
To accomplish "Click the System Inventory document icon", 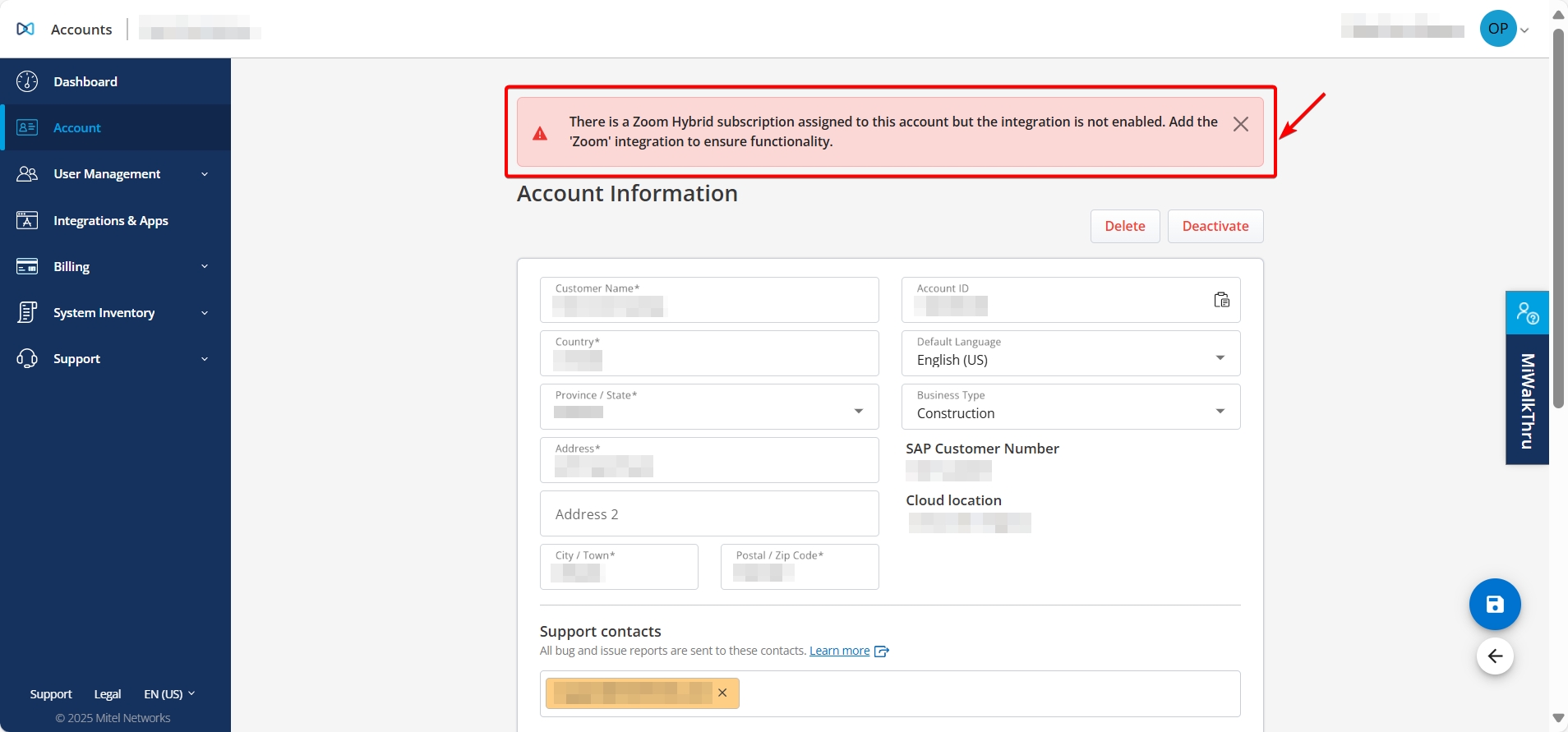I will click(x=27, y=312).
